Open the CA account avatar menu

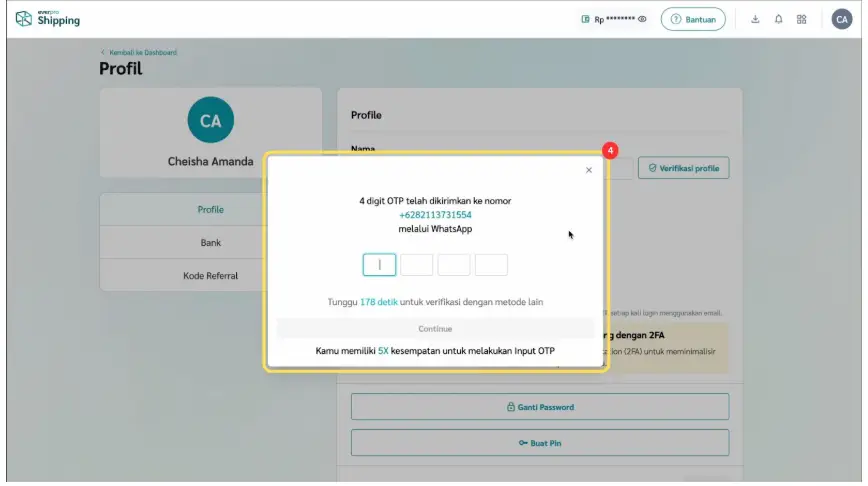pyautogui.click(x=841, y=19)
